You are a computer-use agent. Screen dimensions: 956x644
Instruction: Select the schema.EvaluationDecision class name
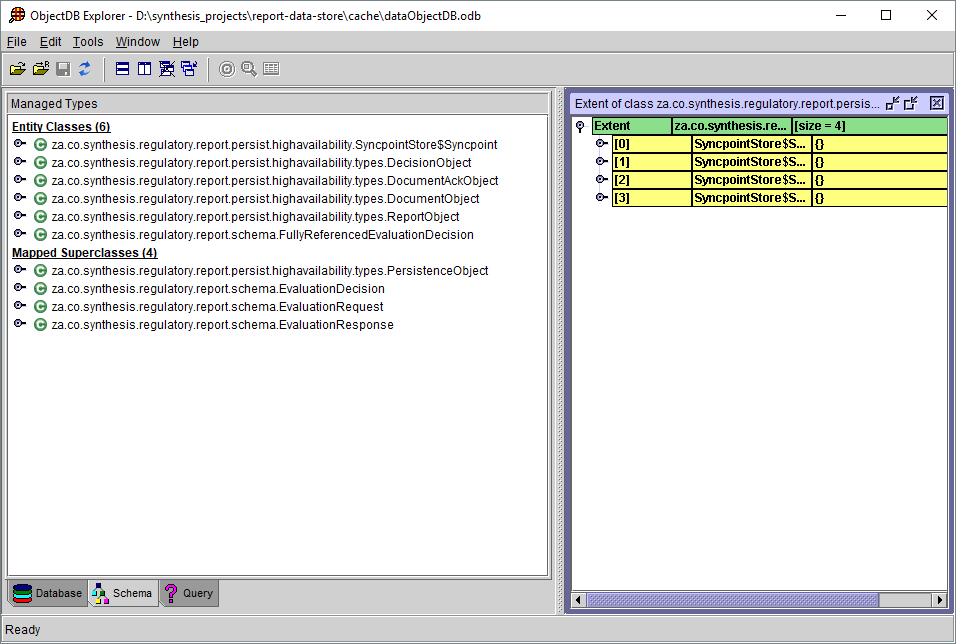tap(218, 289)
